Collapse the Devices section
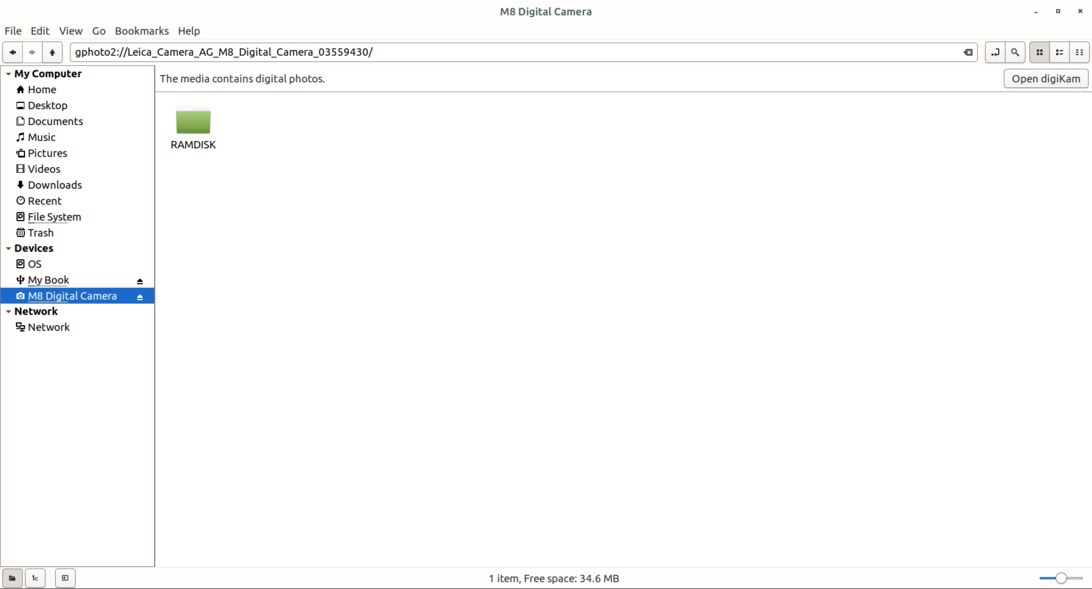This screenshot has width=1092, height=589. pos(9,249)
